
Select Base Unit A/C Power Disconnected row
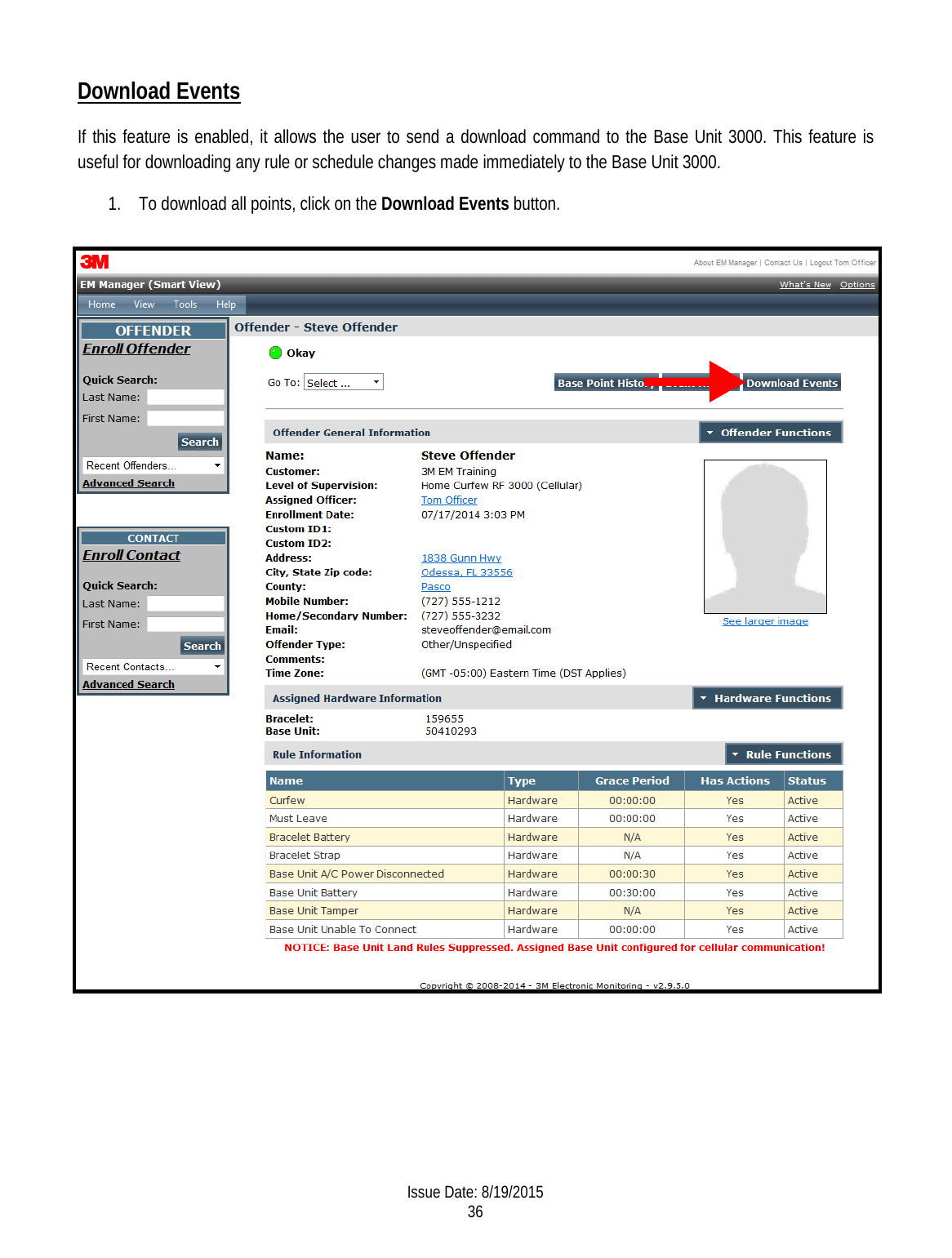(554, 873)
